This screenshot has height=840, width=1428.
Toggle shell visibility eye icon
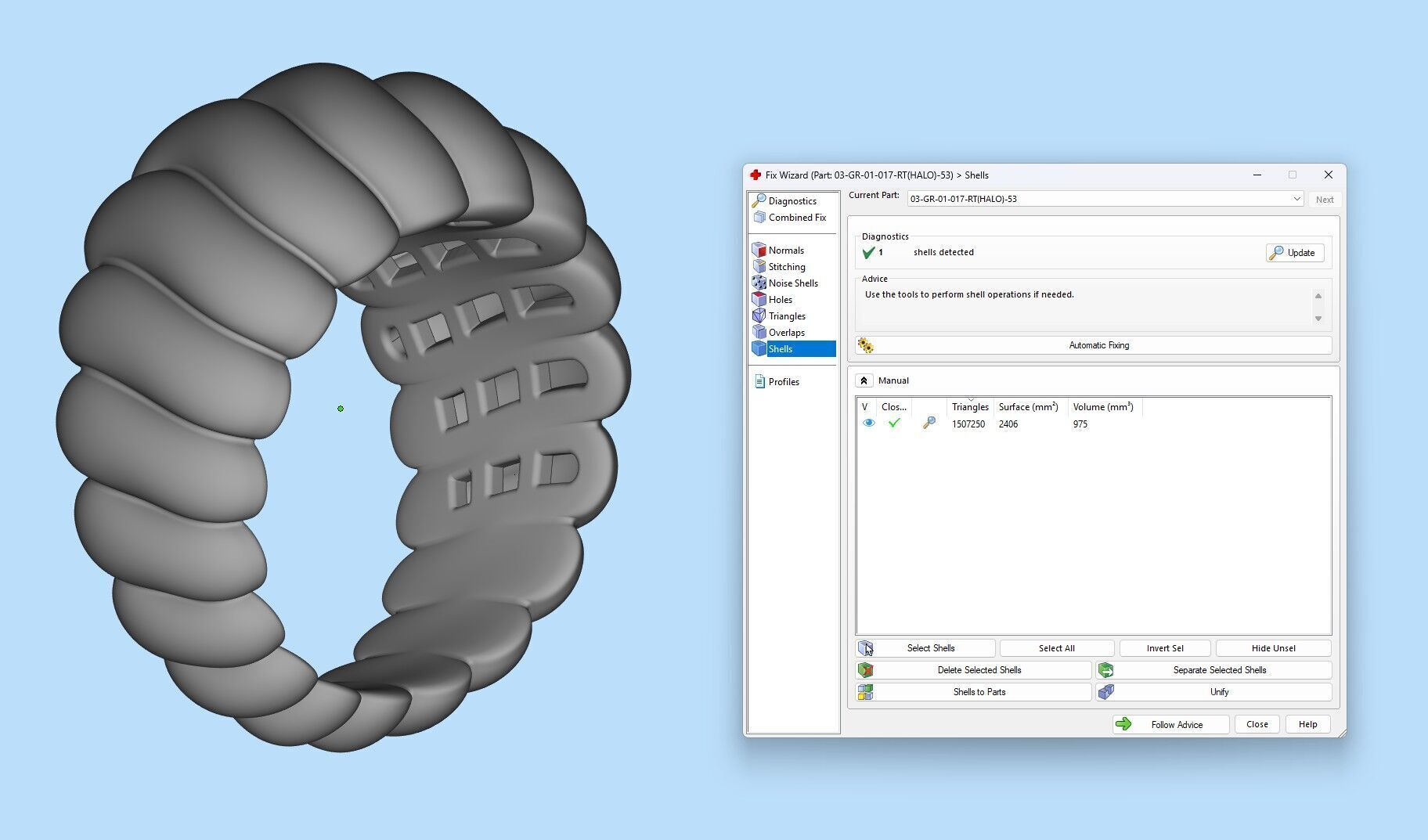[868, 424]
